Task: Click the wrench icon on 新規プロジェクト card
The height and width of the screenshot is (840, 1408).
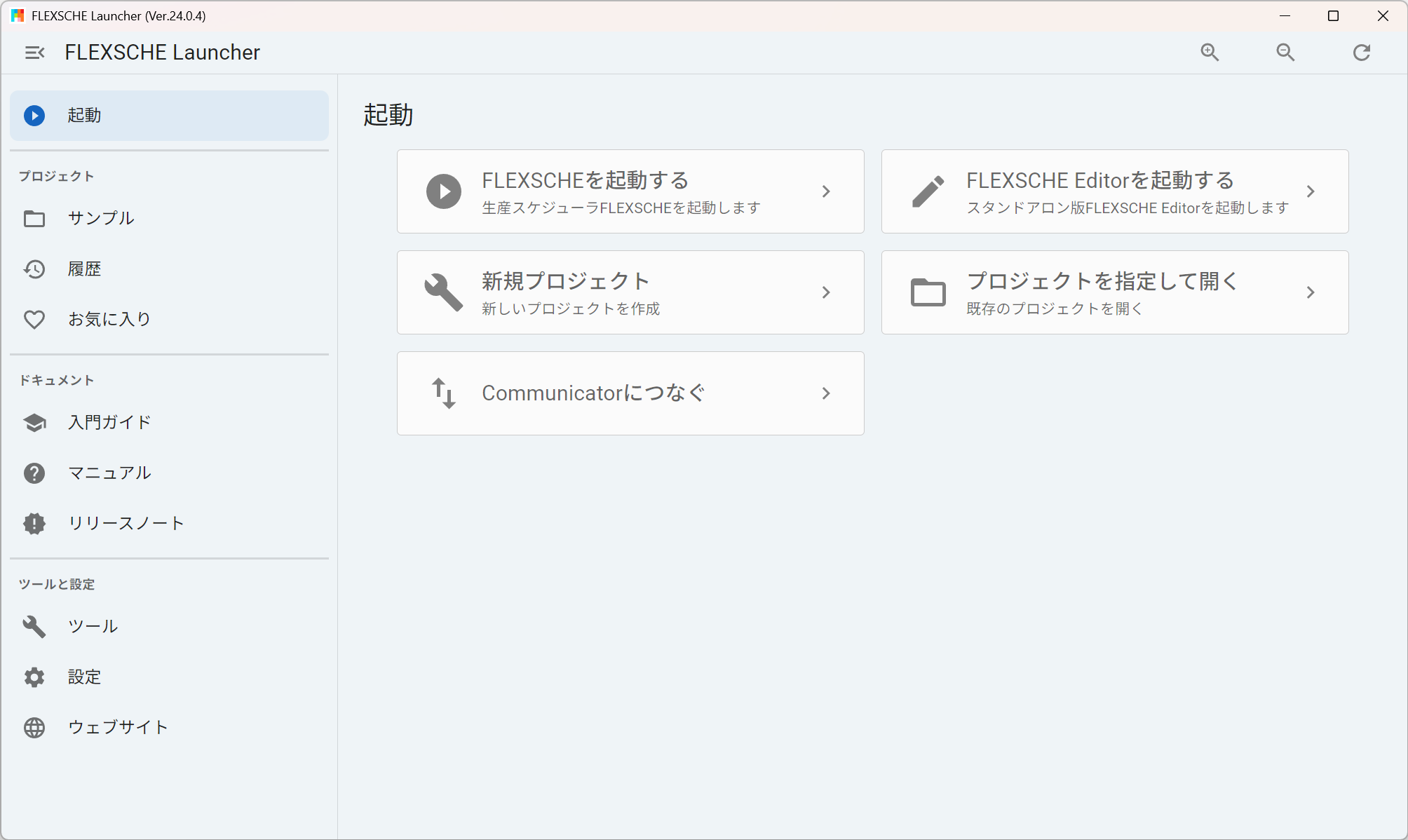Action: coord(444,292)
